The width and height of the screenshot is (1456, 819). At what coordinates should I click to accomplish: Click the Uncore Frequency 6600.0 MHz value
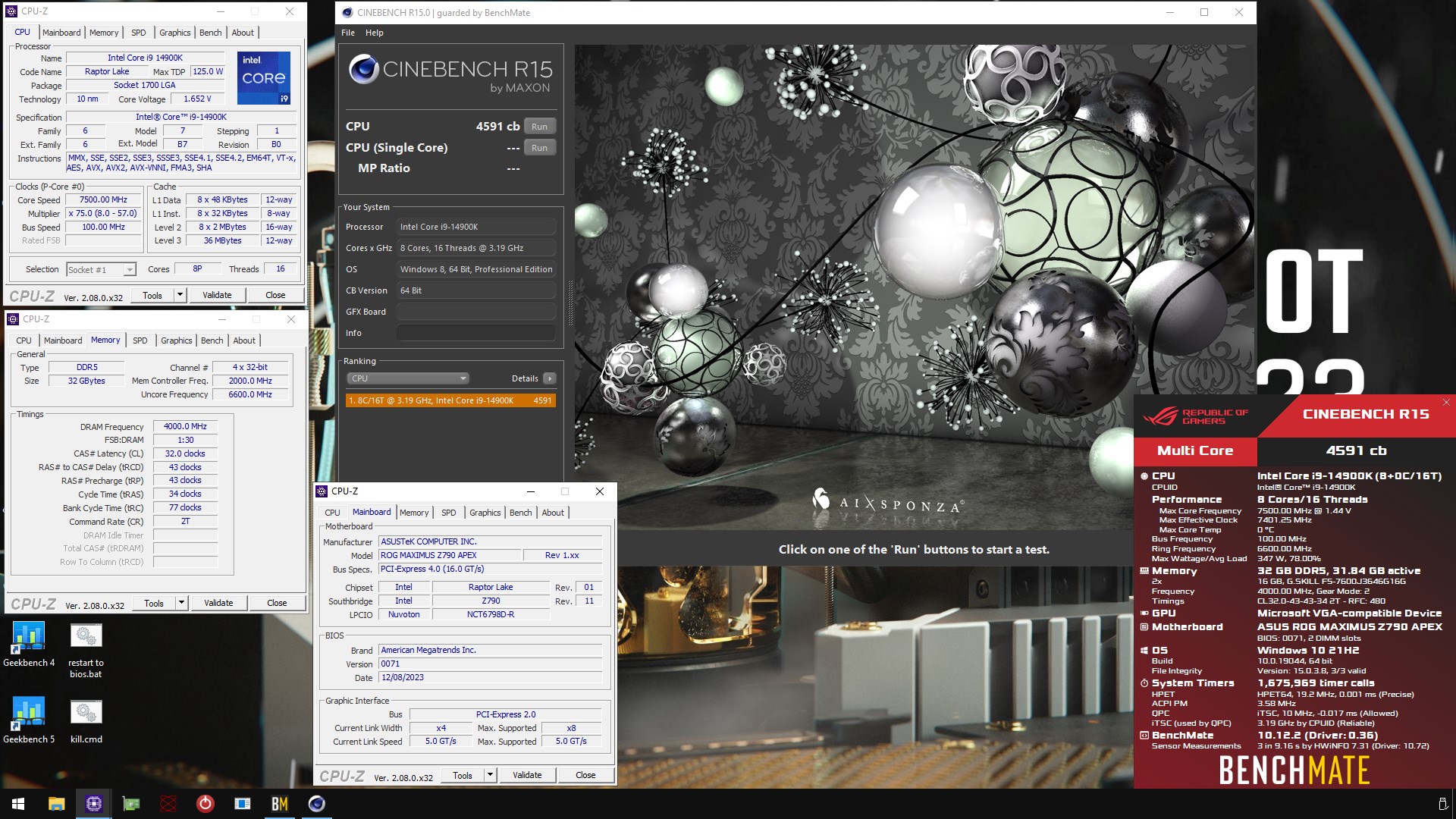[x=250, y=394]
